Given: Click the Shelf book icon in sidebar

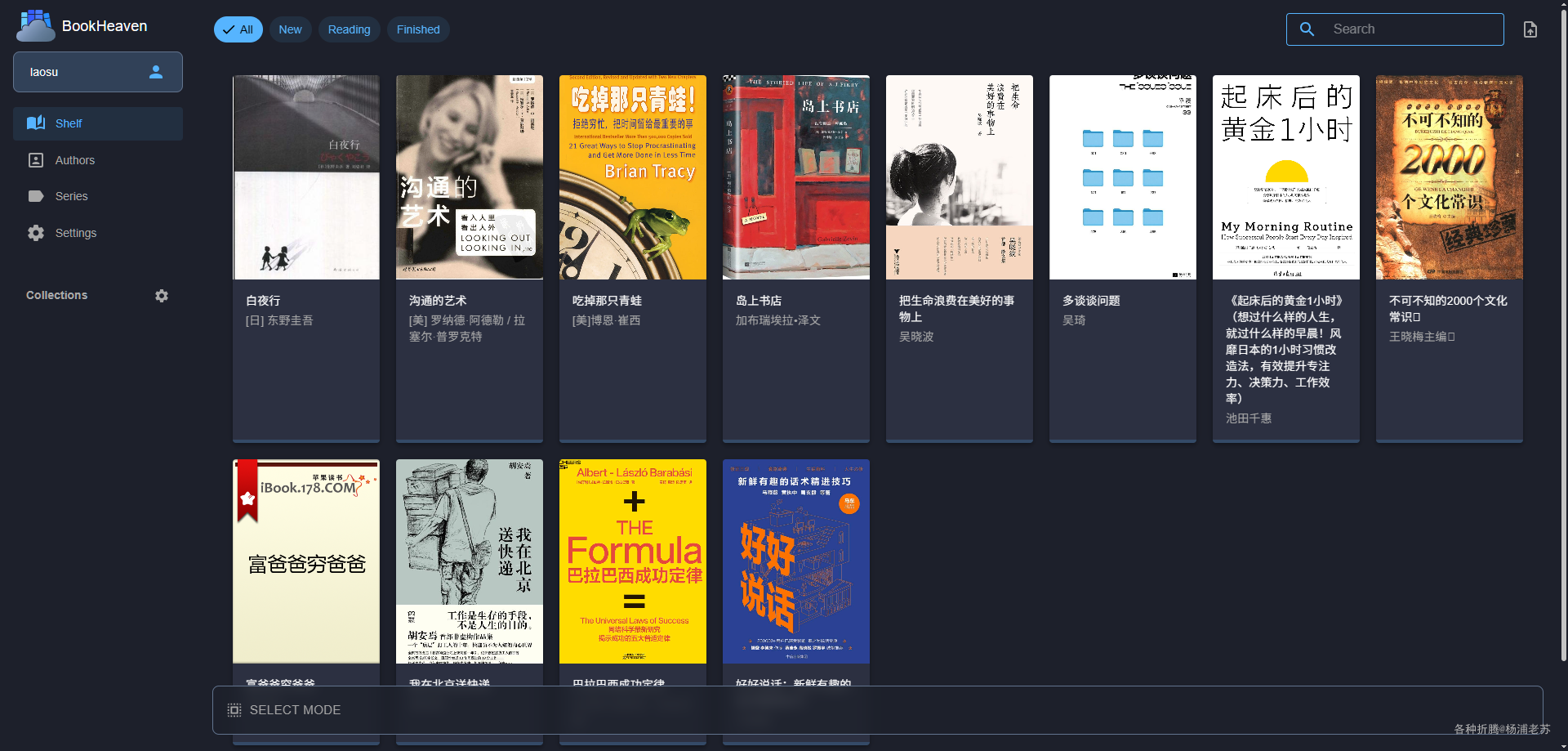Looking at the screenshot, I should 36,123.
